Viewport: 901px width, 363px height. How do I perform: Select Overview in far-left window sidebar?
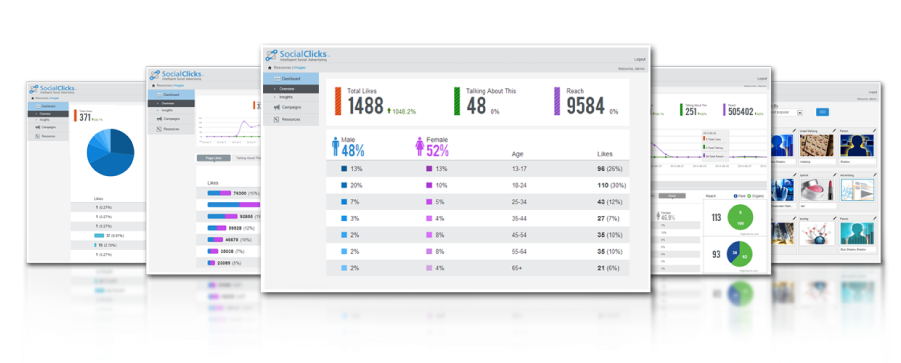tap(48, 114)
